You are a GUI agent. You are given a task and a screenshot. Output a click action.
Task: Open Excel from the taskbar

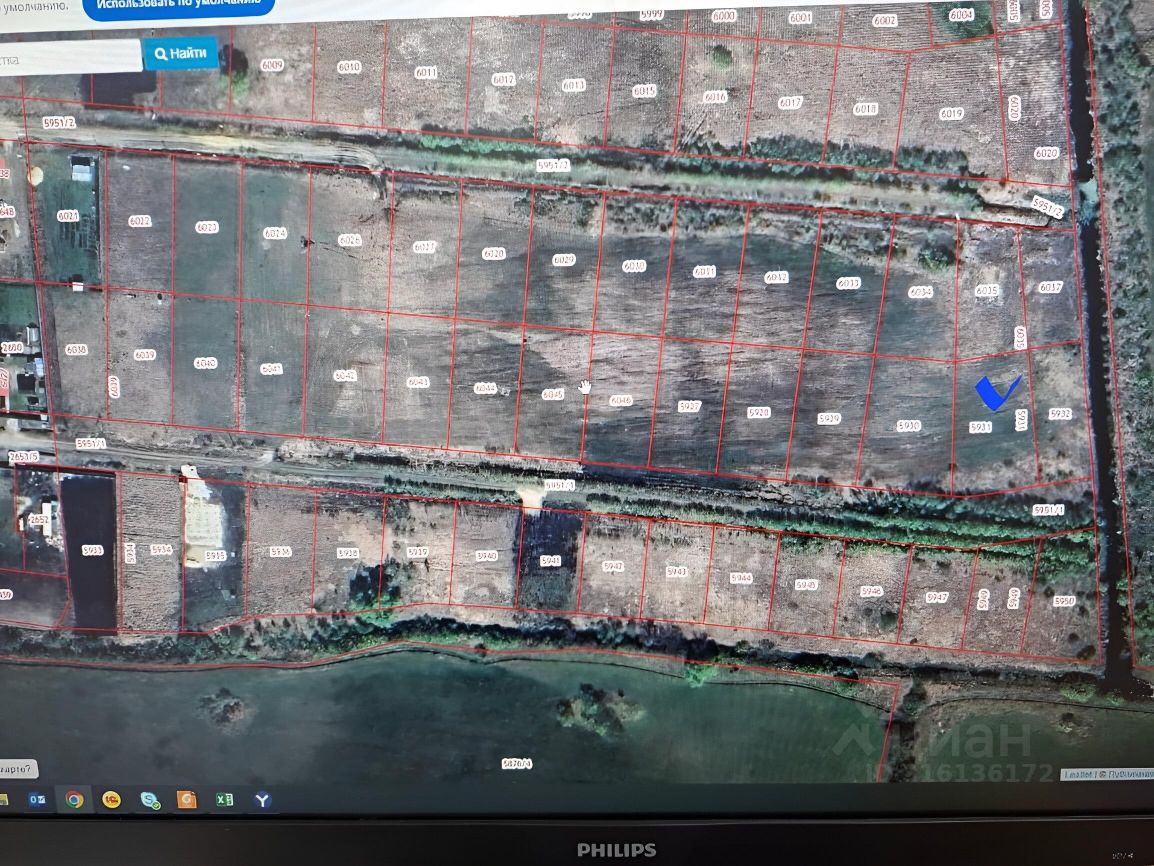coord(224,799)
